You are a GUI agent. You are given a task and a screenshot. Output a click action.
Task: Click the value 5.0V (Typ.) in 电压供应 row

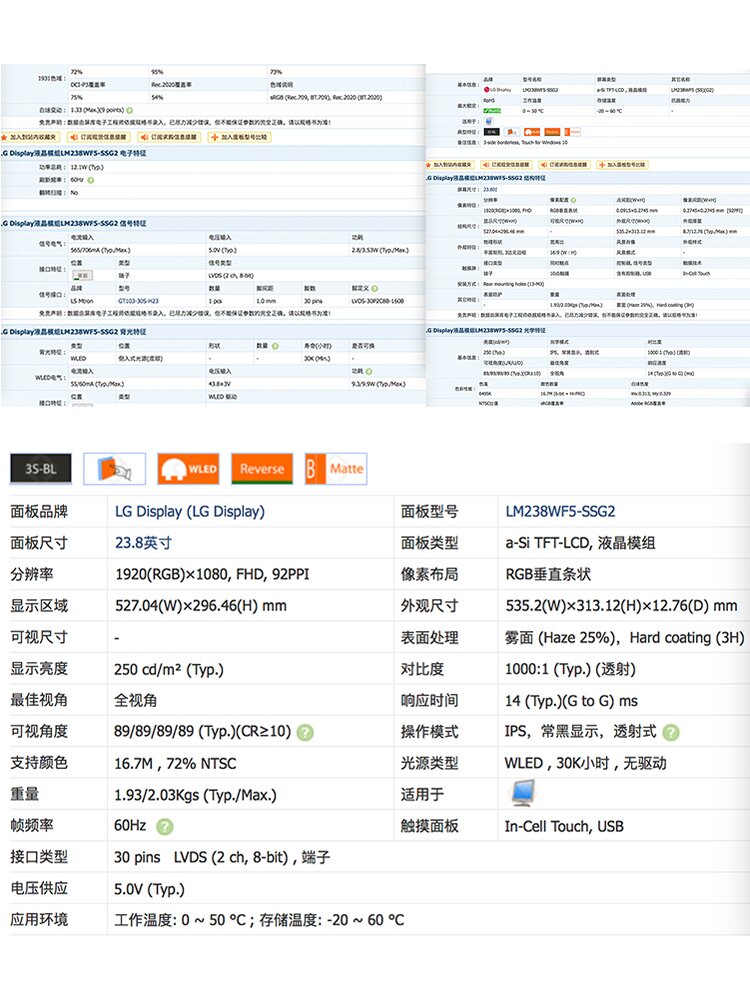[x=149, y=889]
